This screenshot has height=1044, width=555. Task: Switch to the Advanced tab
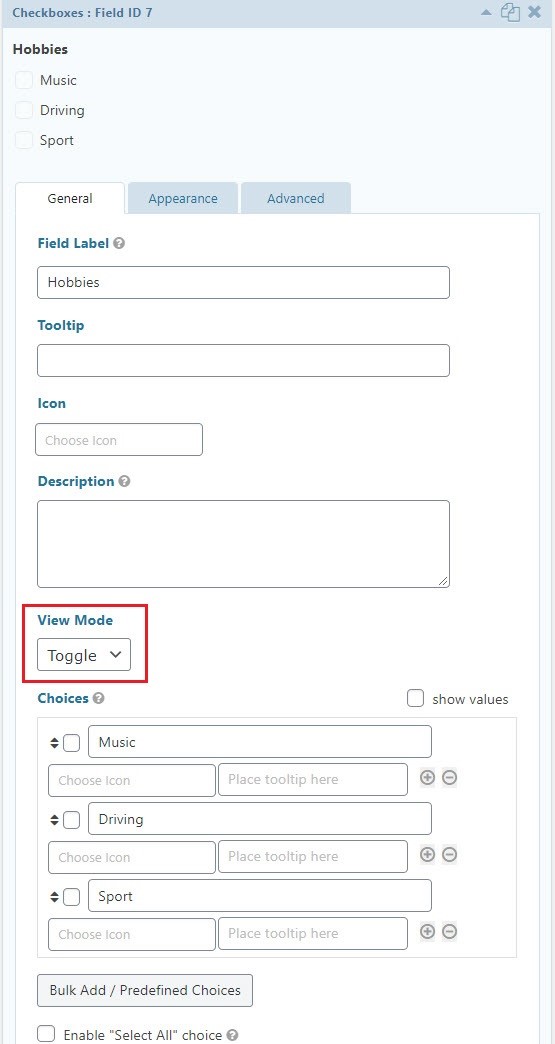[295, 198]
